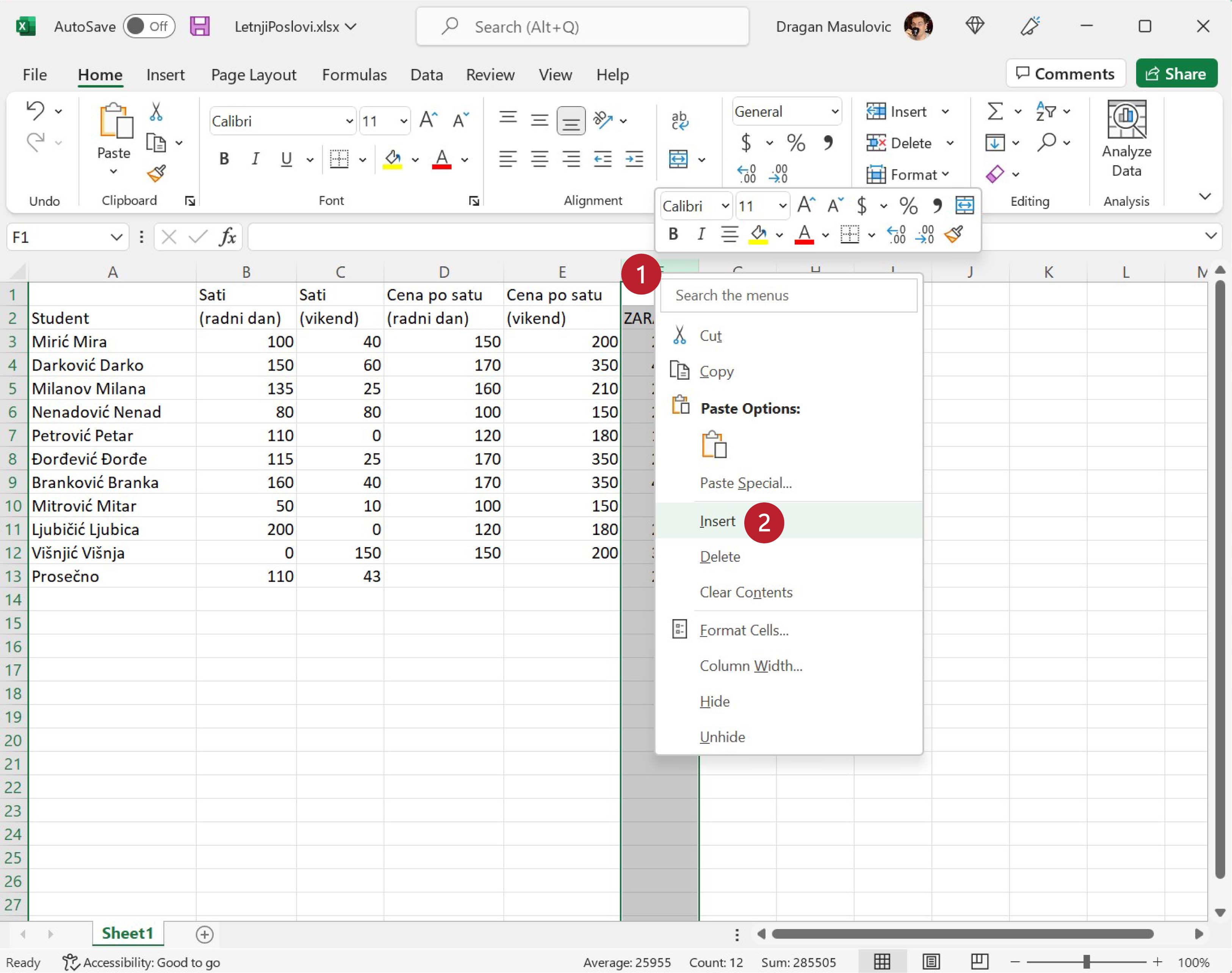Click the AutoSum sigma icon

coord(994,111)
